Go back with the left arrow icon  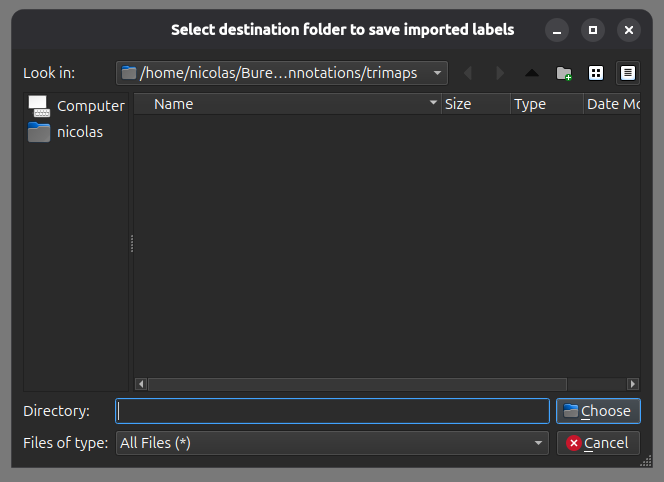pyautogui.click(x=468, y=73)
